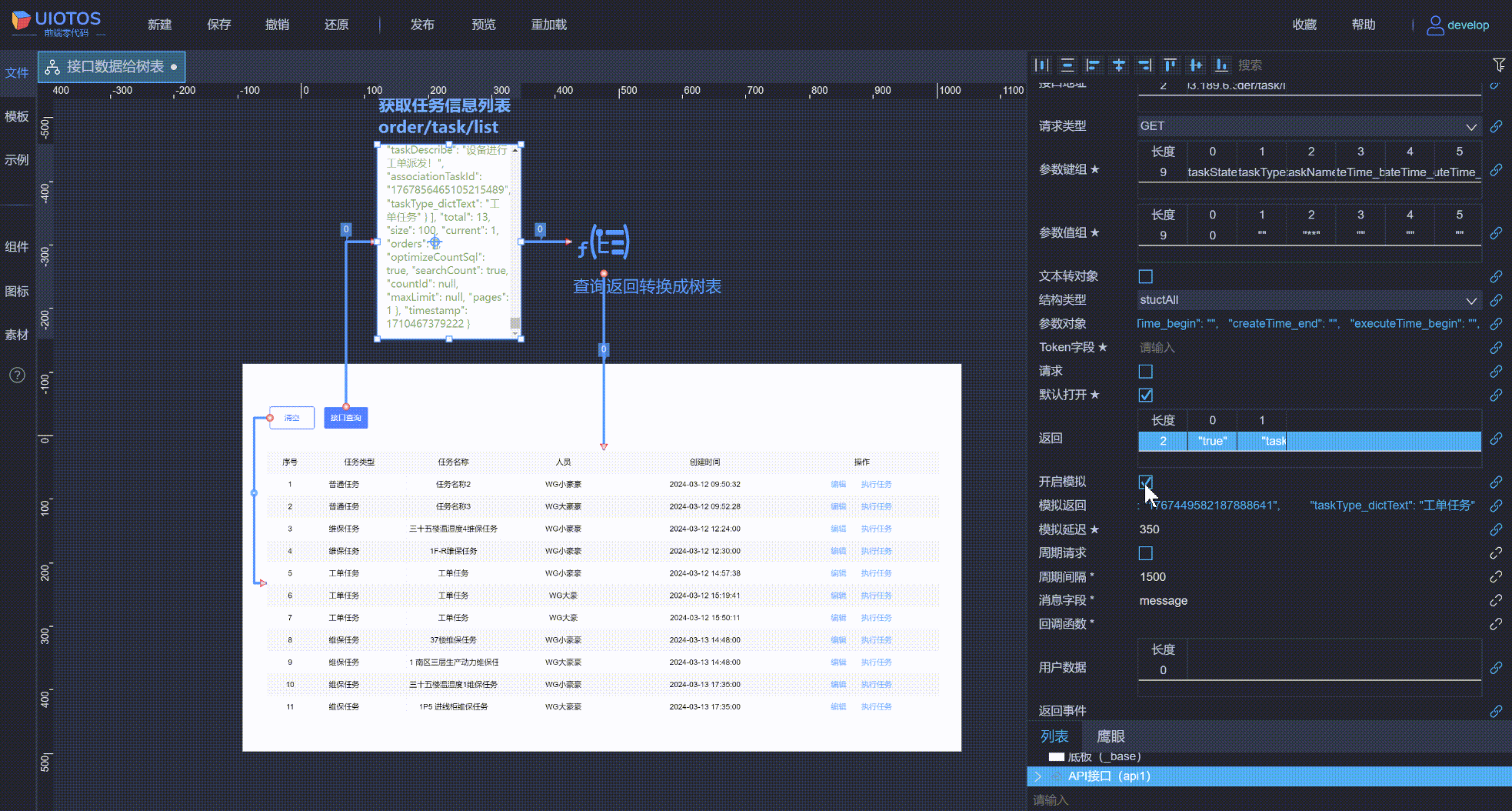Click the link icon beside 请求类型
The height and width of the screenshot is (811, 1512).
(x=1496, y=126)
